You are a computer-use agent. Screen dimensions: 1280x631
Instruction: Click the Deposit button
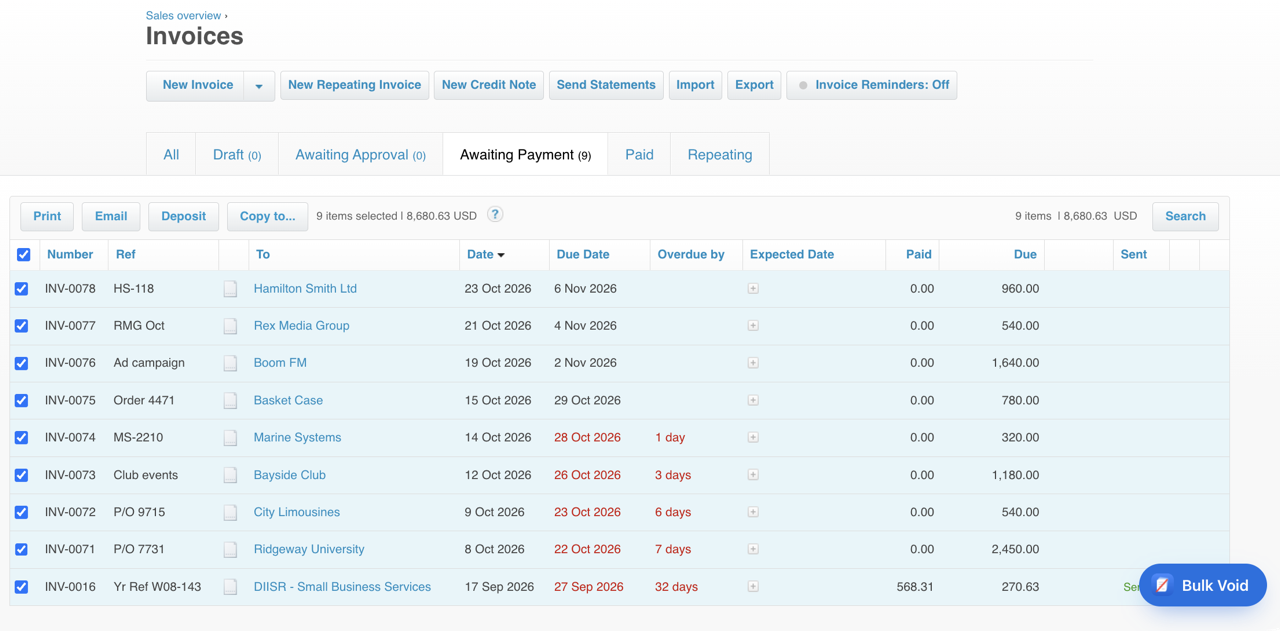point(183,216)
